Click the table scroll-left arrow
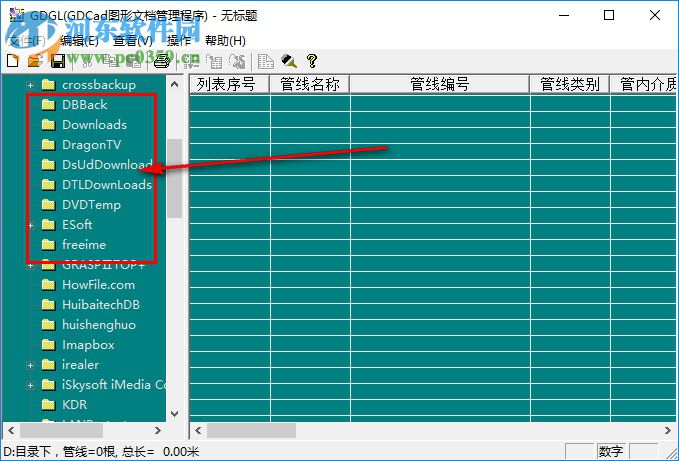679x461 pixels. (198, 431)
